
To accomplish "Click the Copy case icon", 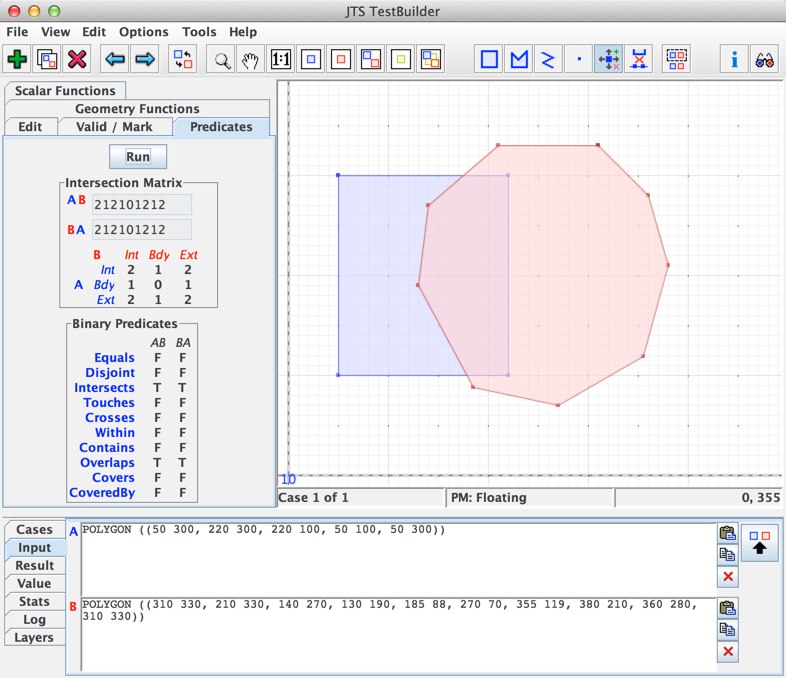I will click(x=47, y=59).
